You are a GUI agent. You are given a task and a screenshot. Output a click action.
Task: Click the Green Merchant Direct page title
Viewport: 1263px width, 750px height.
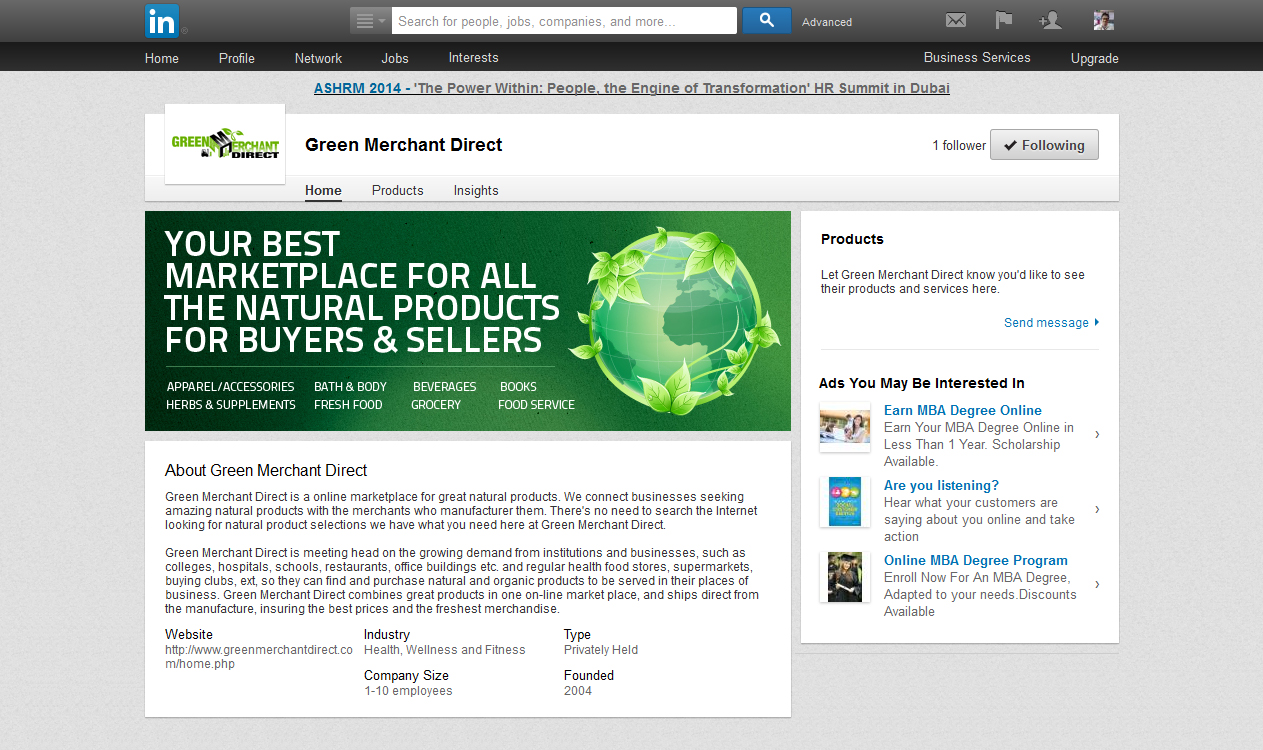[404, 145]
